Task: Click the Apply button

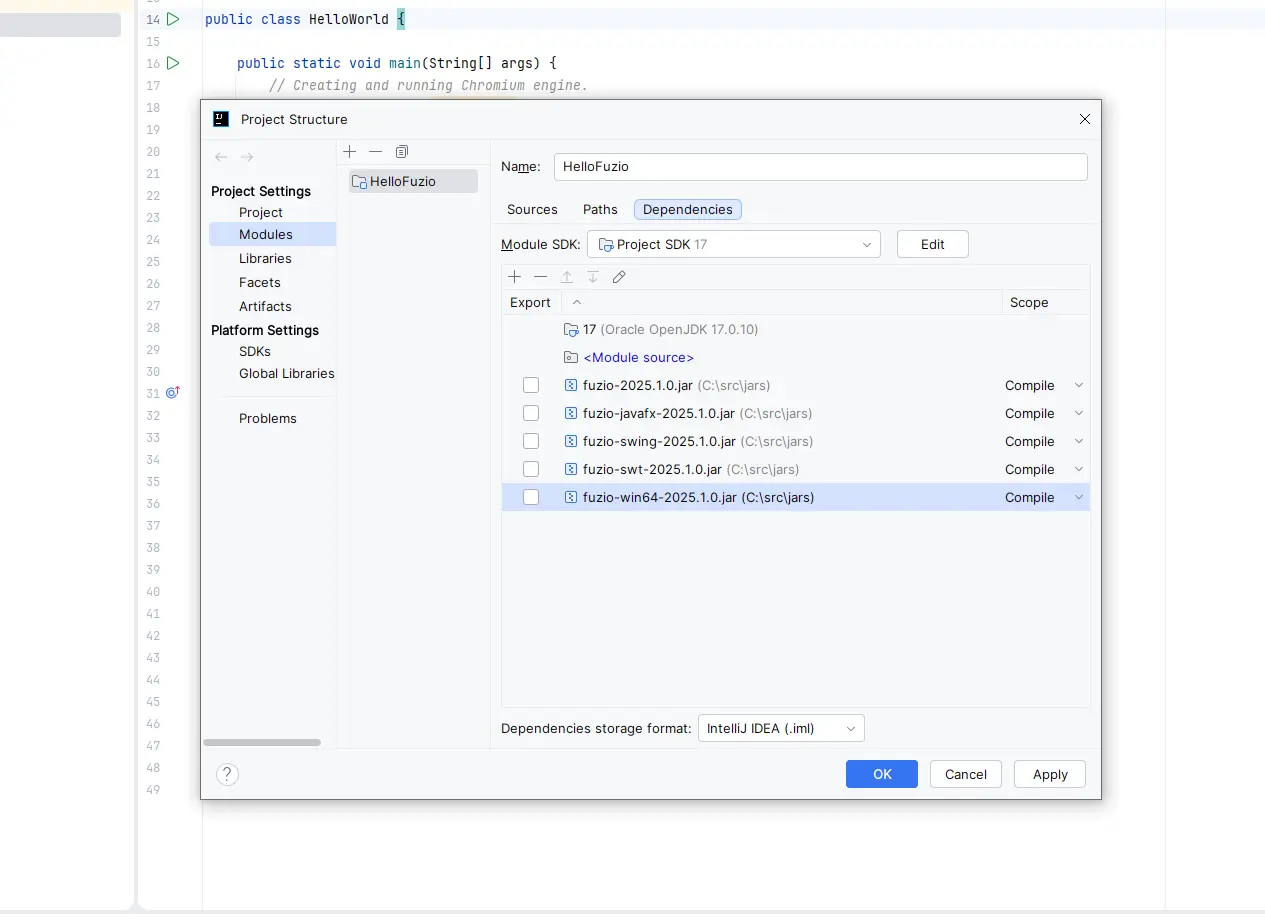Action: [x=1050, y=774]
